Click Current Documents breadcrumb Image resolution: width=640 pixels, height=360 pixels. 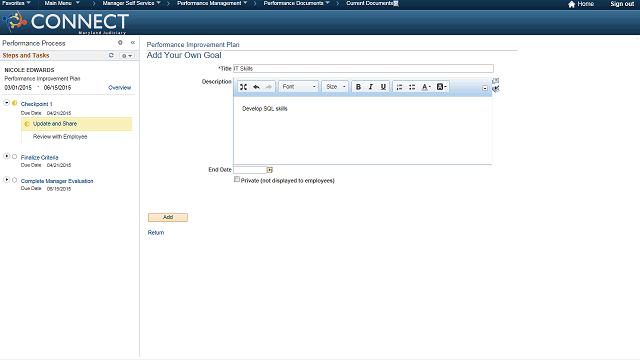(370, 3)
